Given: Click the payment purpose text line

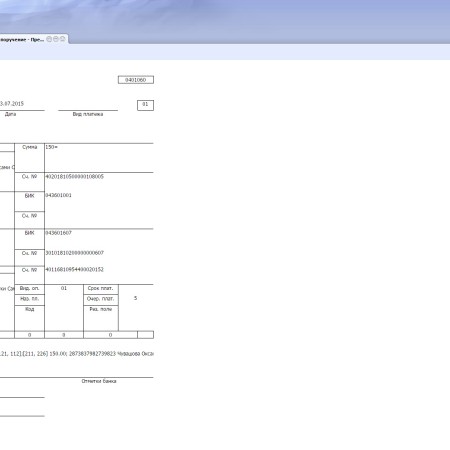Looking at the screenshot, I should 77,354.
